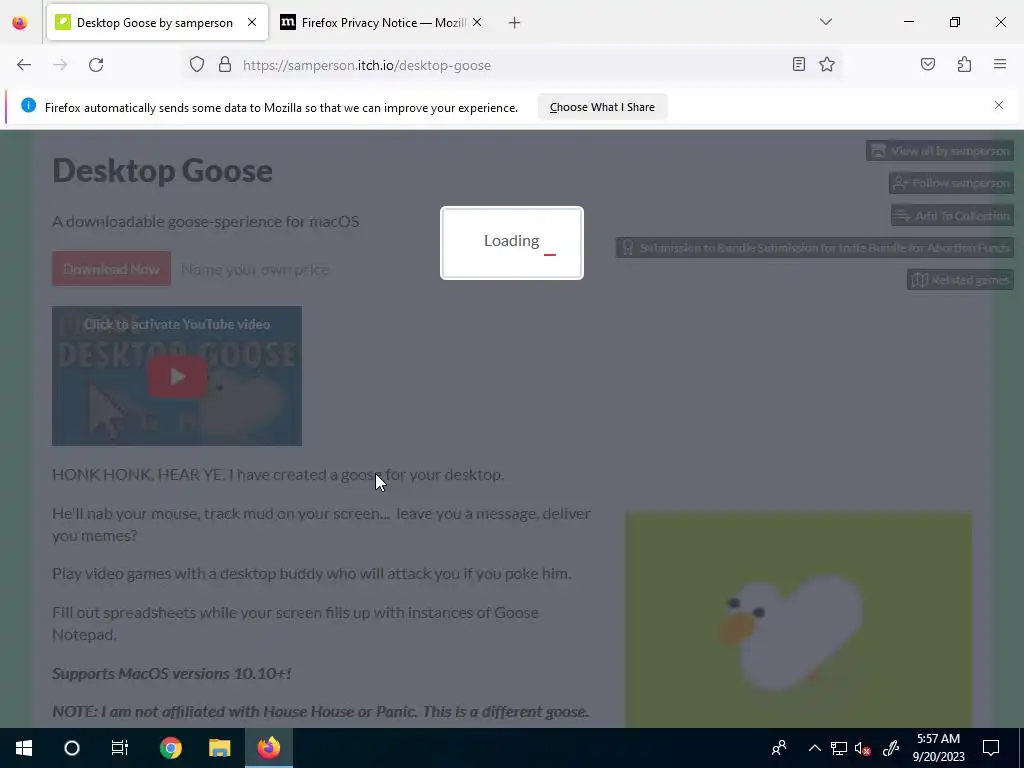This screenshot has width=1024, height=768.
Task: Click Follow samperson button
Action: tap(951, 183)
